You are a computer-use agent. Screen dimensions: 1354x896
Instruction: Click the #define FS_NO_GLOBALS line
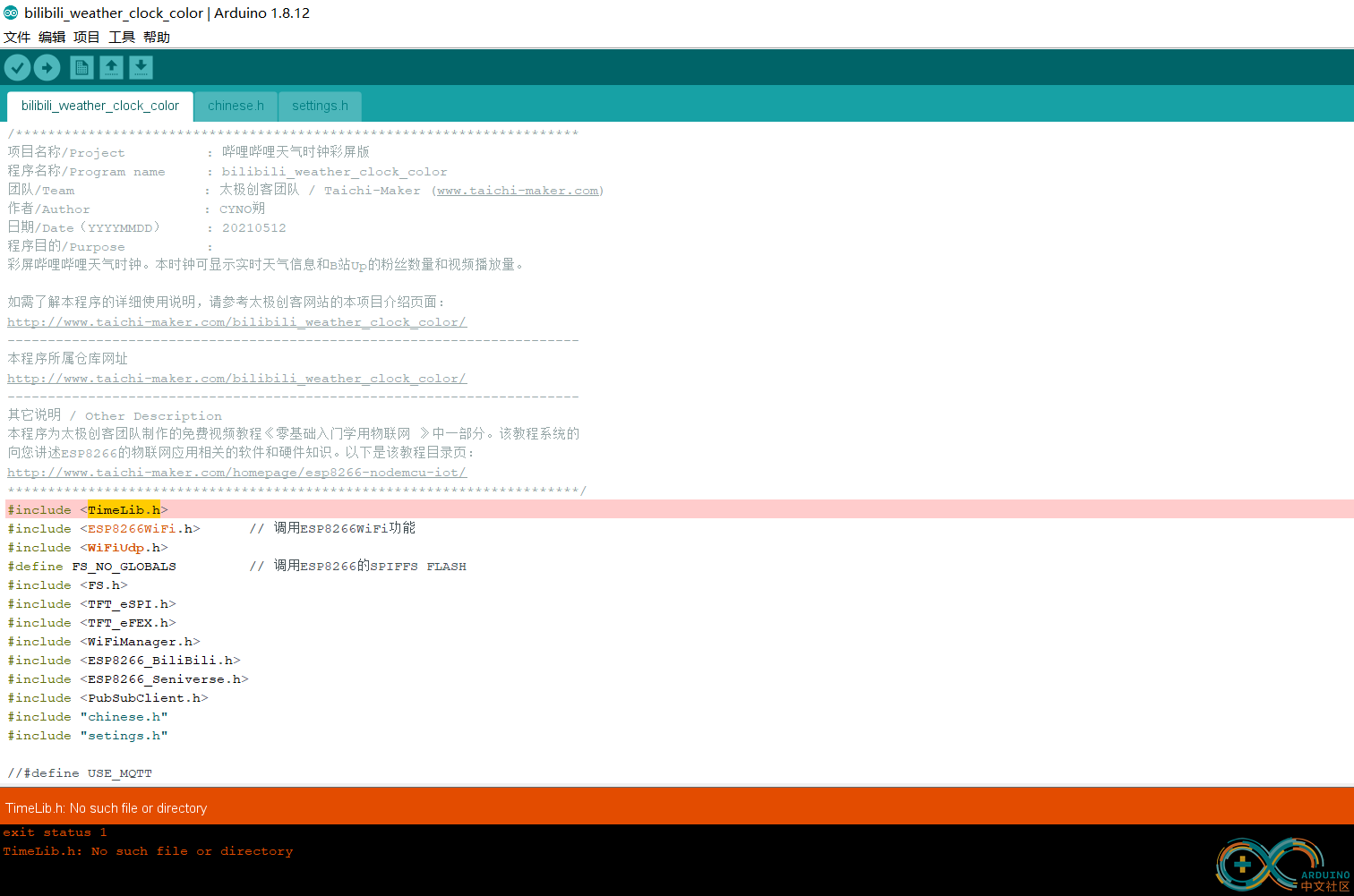(92, 567)
